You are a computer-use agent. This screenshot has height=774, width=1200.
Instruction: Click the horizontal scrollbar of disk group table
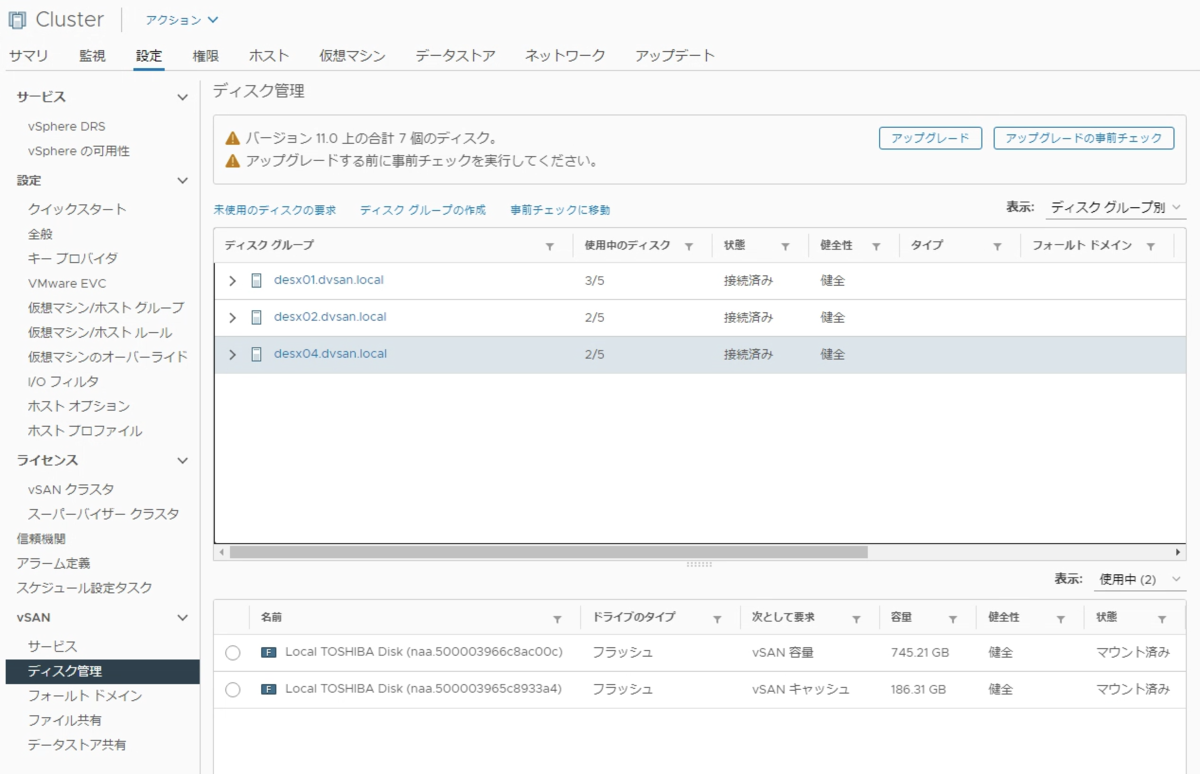[549, 552]
